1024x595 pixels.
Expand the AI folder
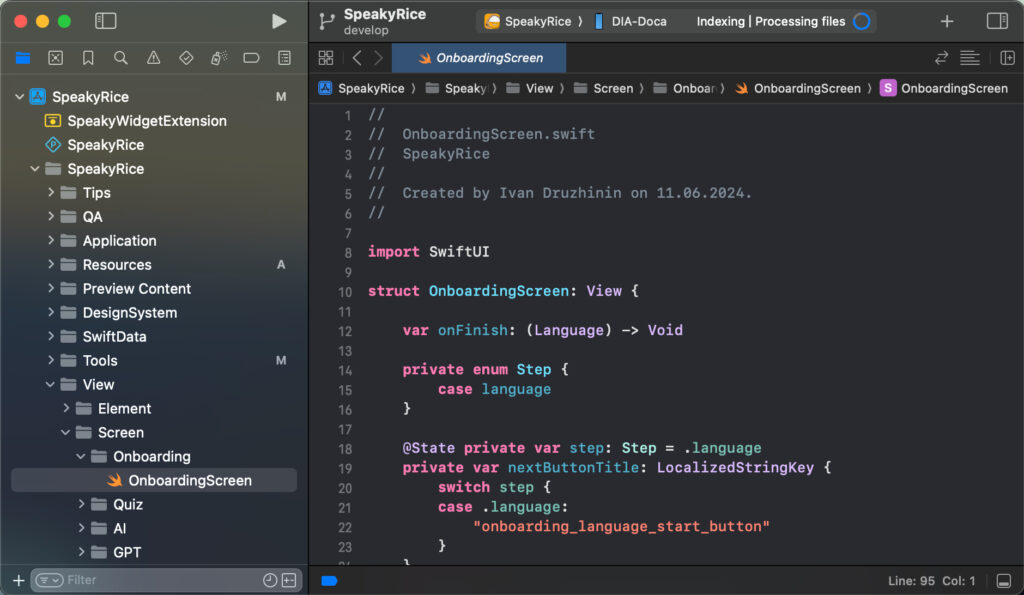point(81,528)
